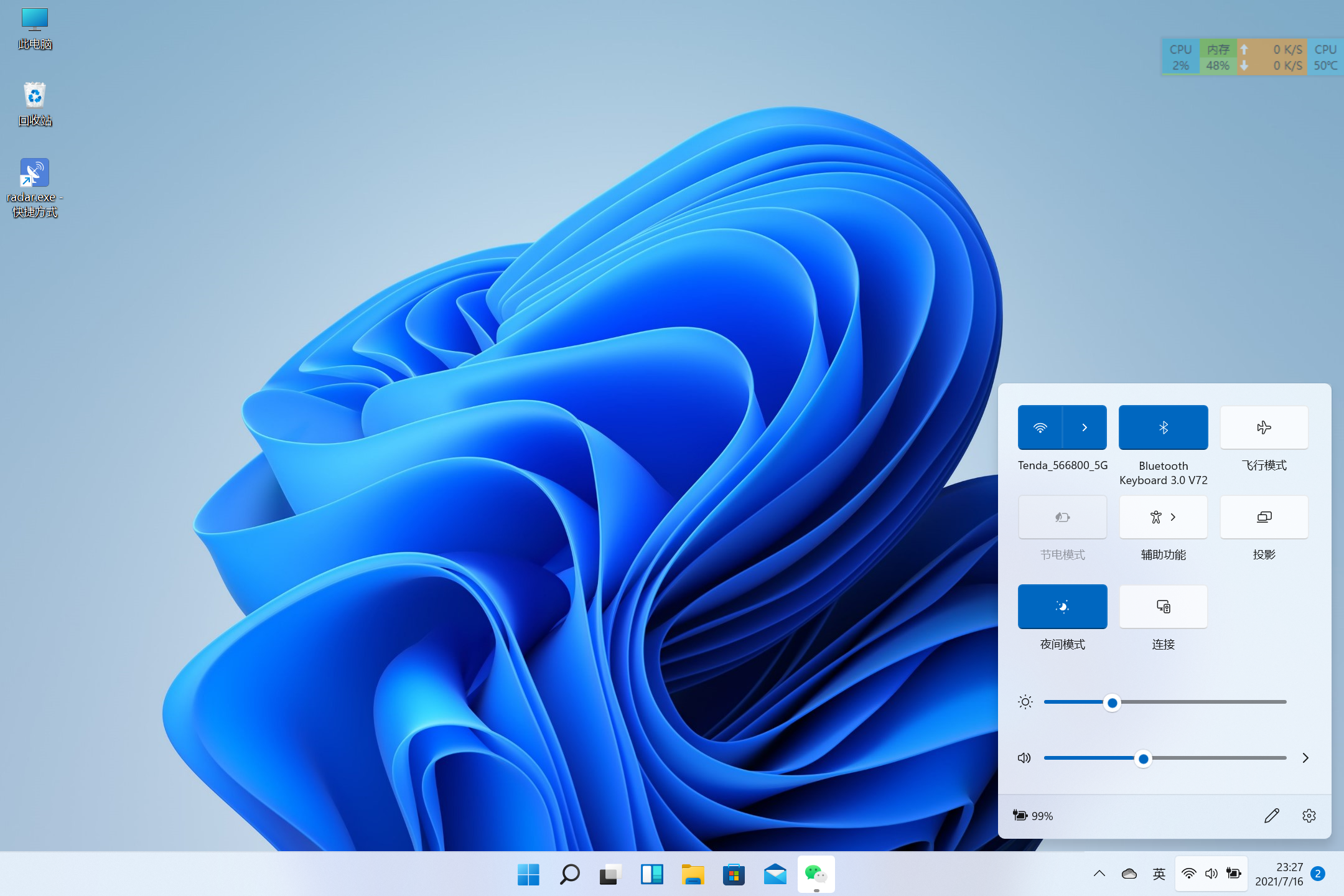The height and width of the screenshot is (896, 1344).
Task: Click the Wi-Fi icon in system tray
Action: pyautogui.click(x=1188, y=874)
